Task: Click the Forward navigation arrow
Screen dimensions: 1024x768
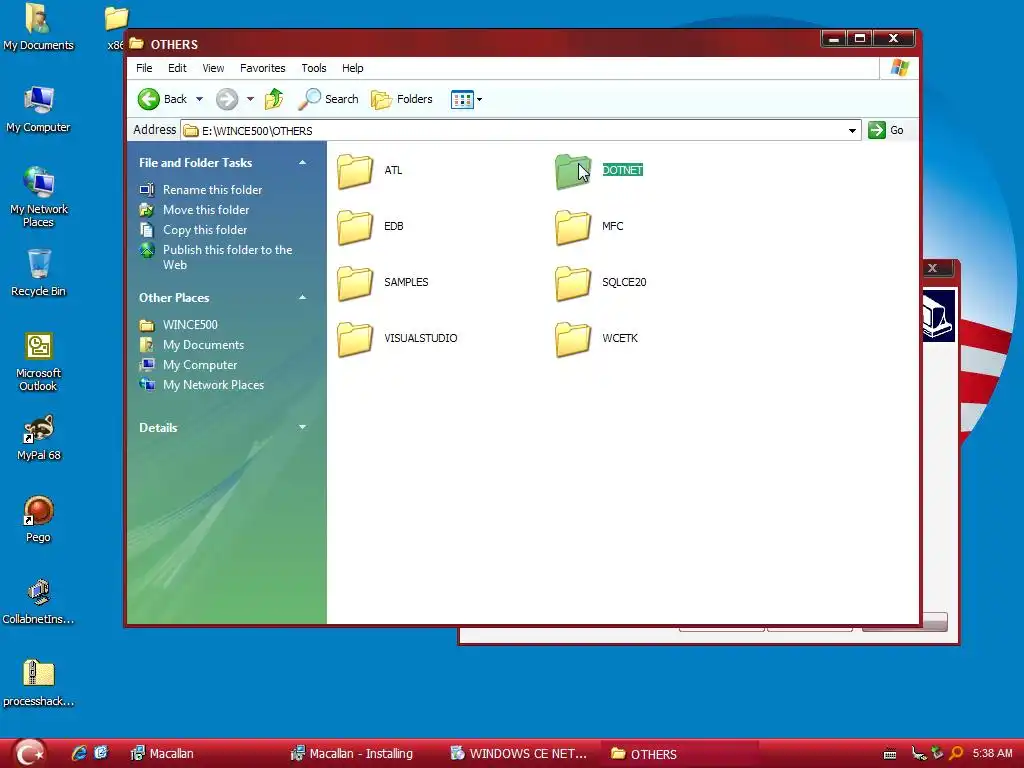Action: click(227, 99)
